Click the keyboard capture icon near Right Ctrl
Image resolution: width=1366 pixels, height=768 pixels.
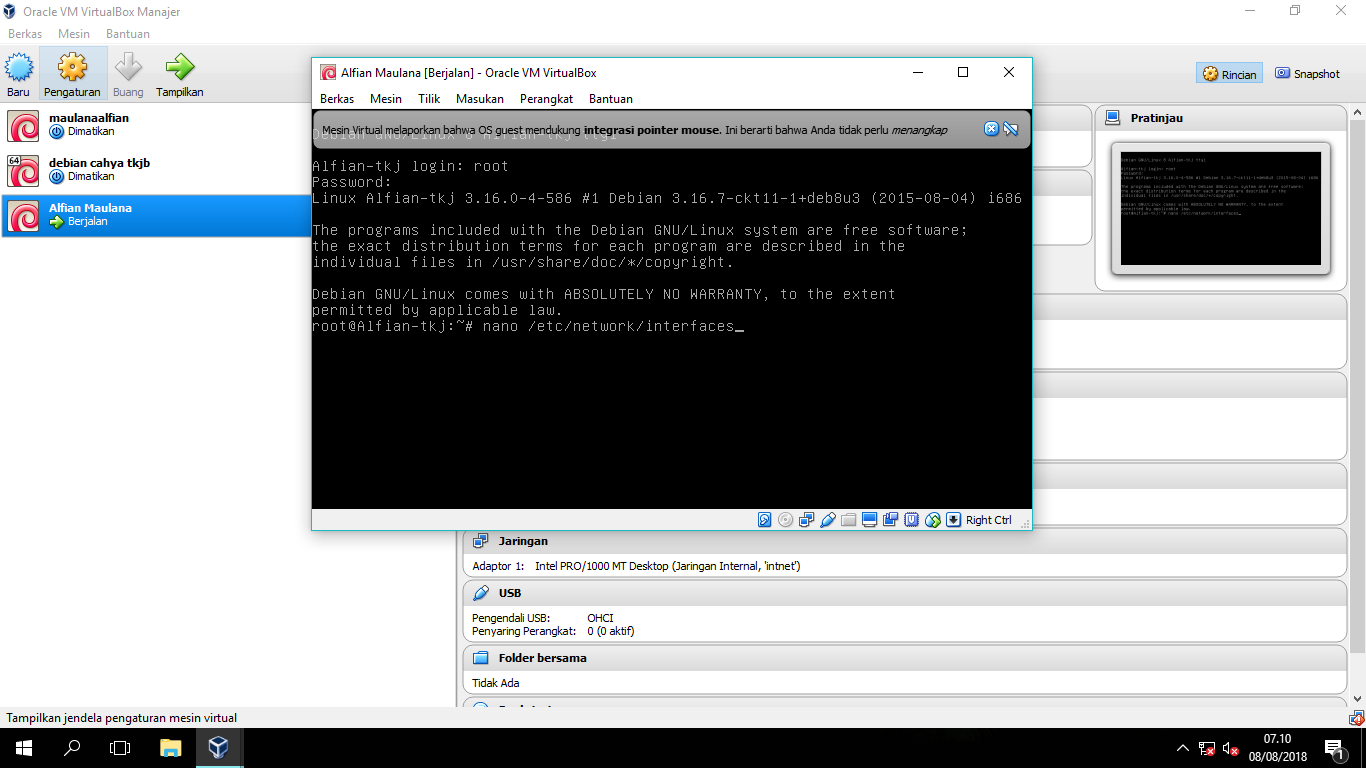953,520
